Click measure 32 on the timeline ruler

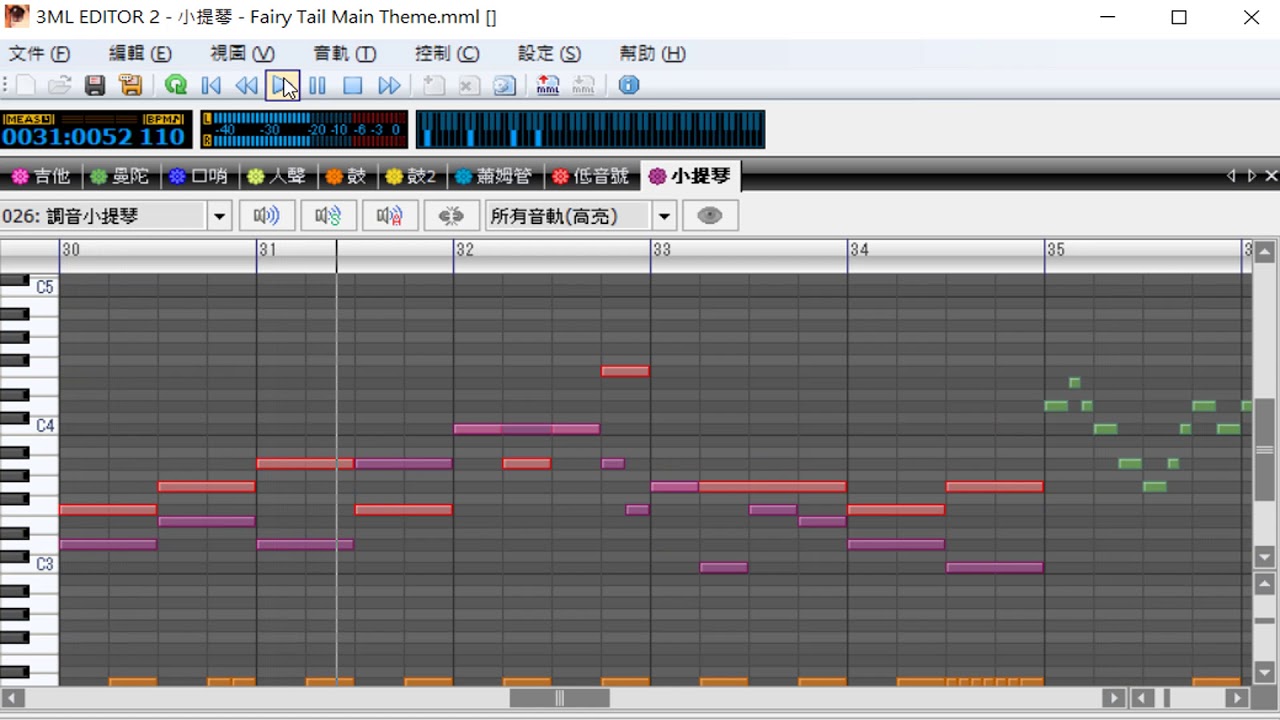click(x=465, y=250)
